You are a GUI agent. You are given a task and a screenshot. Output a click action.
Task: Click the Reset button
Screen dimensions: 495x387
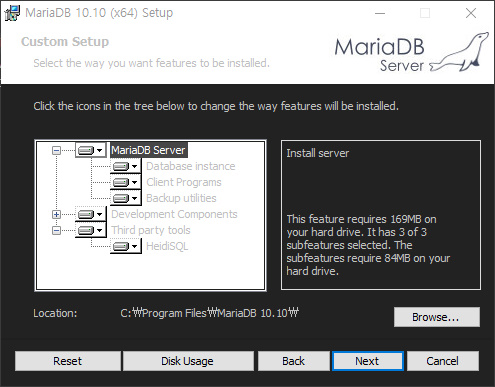tap(68, 361)
